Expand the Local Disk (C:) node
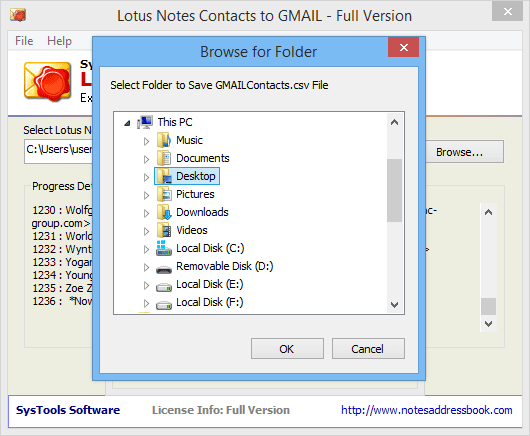This screenshot has width=530, height=436. [146, 249]
